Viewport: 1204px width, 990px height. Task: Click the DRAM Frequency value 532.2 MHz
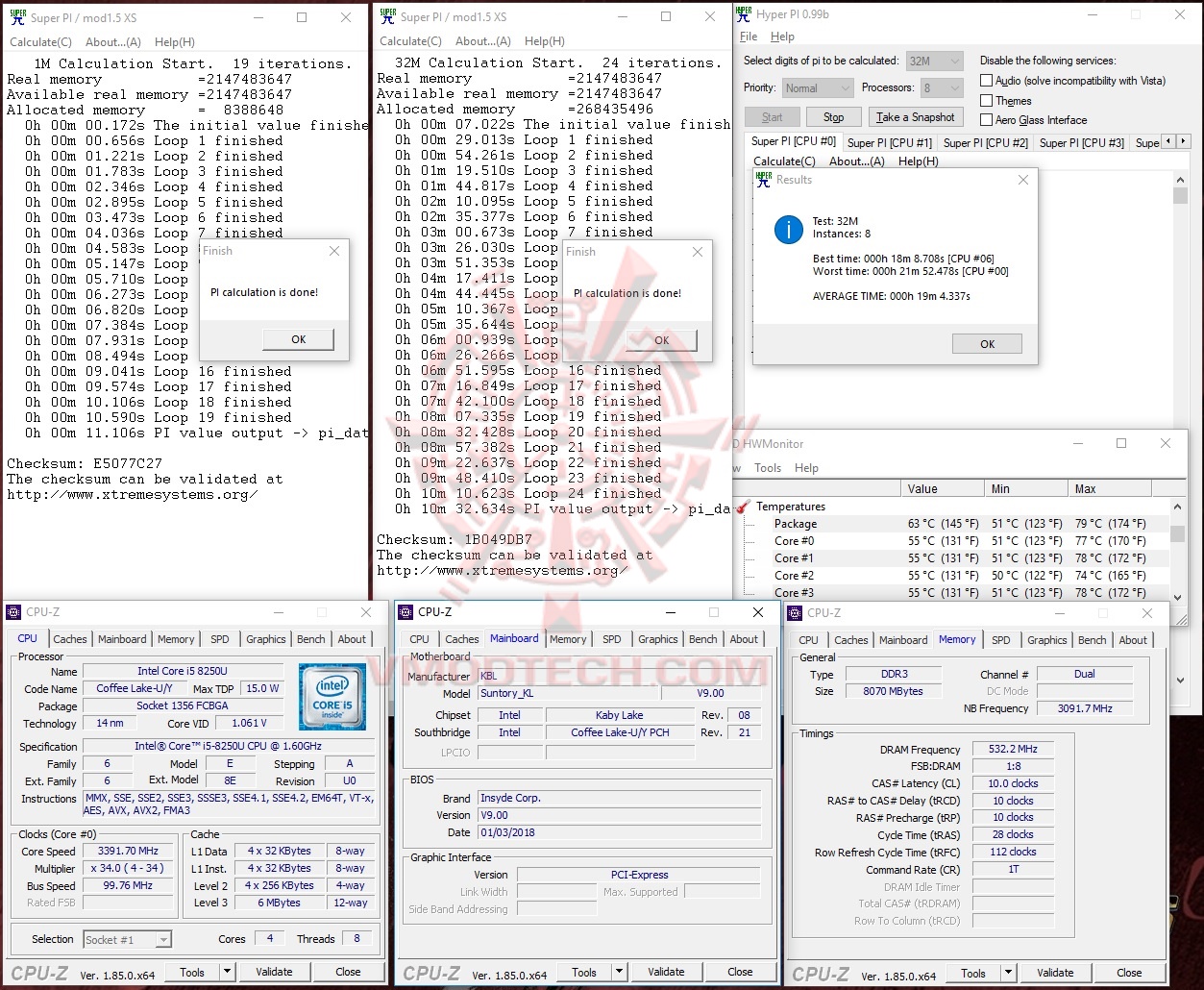click(x=1014, y=750)
